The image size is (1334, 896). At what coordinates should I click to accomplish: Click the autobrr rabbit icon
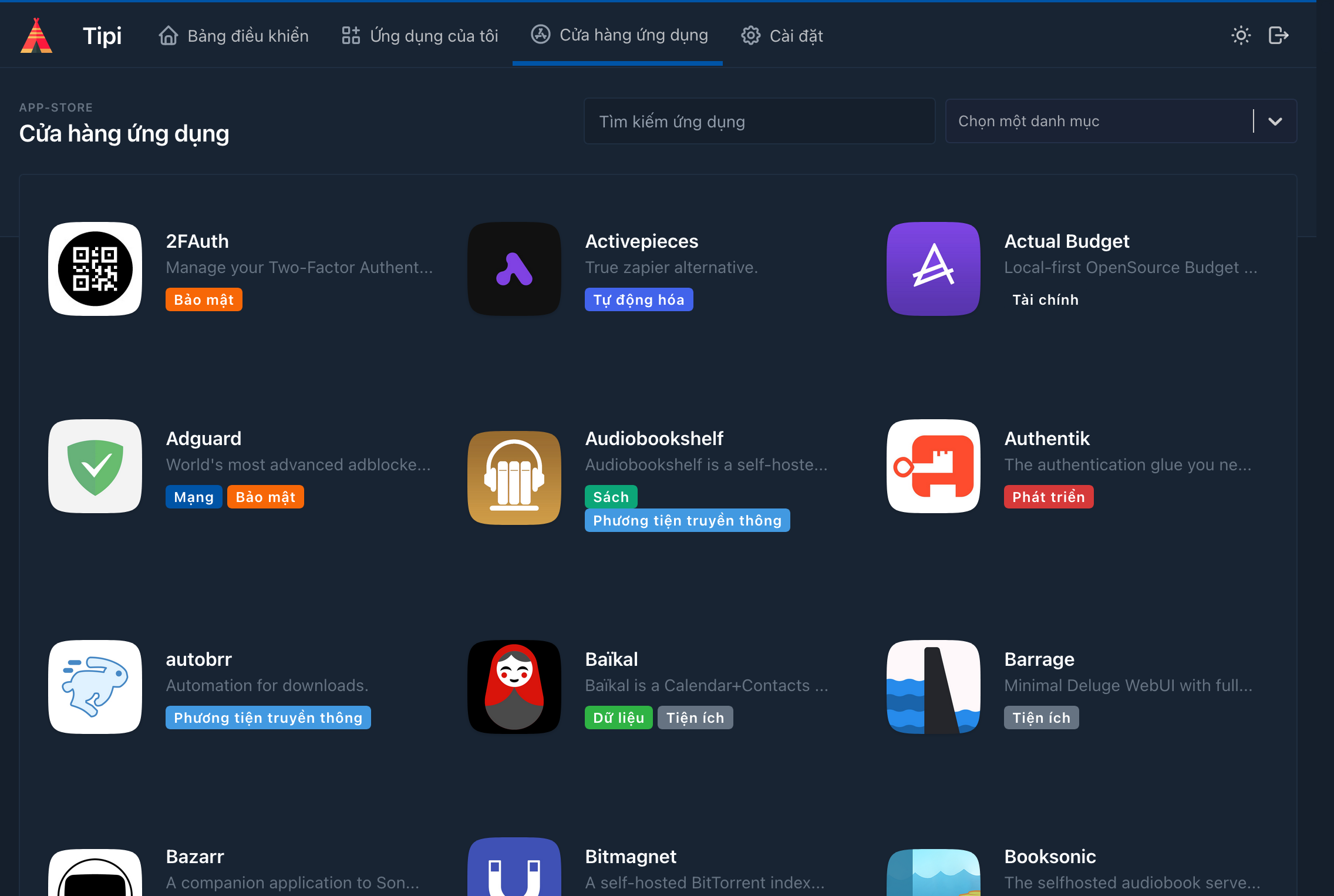(95, 687)
